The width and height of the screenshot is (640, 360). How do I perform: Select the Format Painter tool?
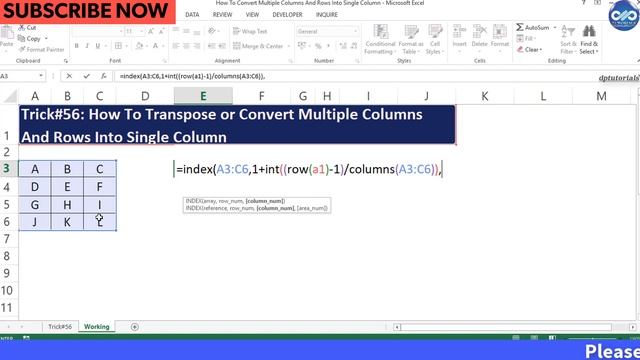tap(41, 49)
